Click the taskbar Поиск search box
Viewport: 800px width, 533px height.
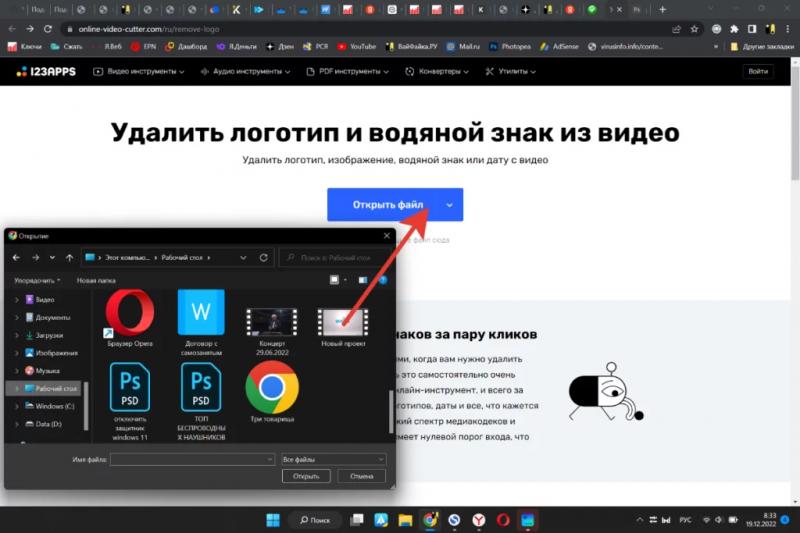315,520
